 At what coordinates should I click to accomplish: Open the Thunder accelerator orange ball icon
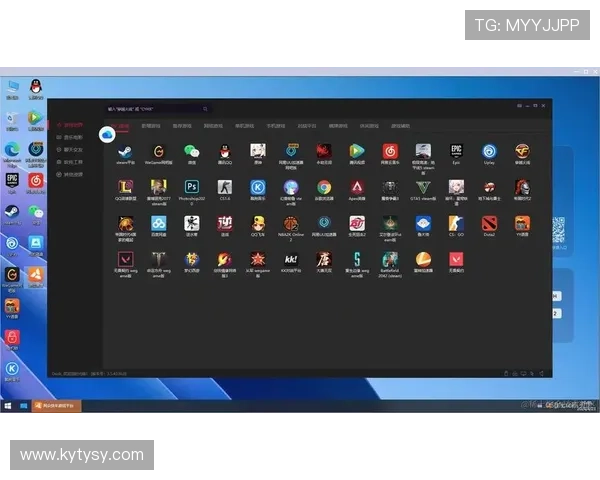tap(423, 259)
